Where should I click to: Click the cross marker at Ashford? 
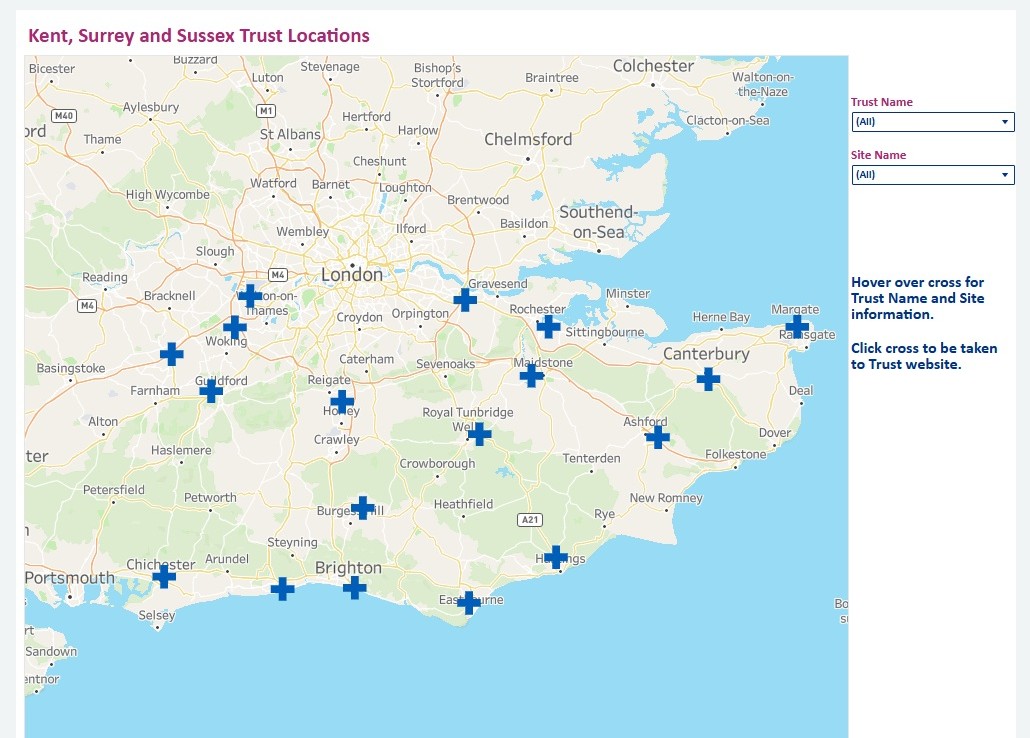657,437
